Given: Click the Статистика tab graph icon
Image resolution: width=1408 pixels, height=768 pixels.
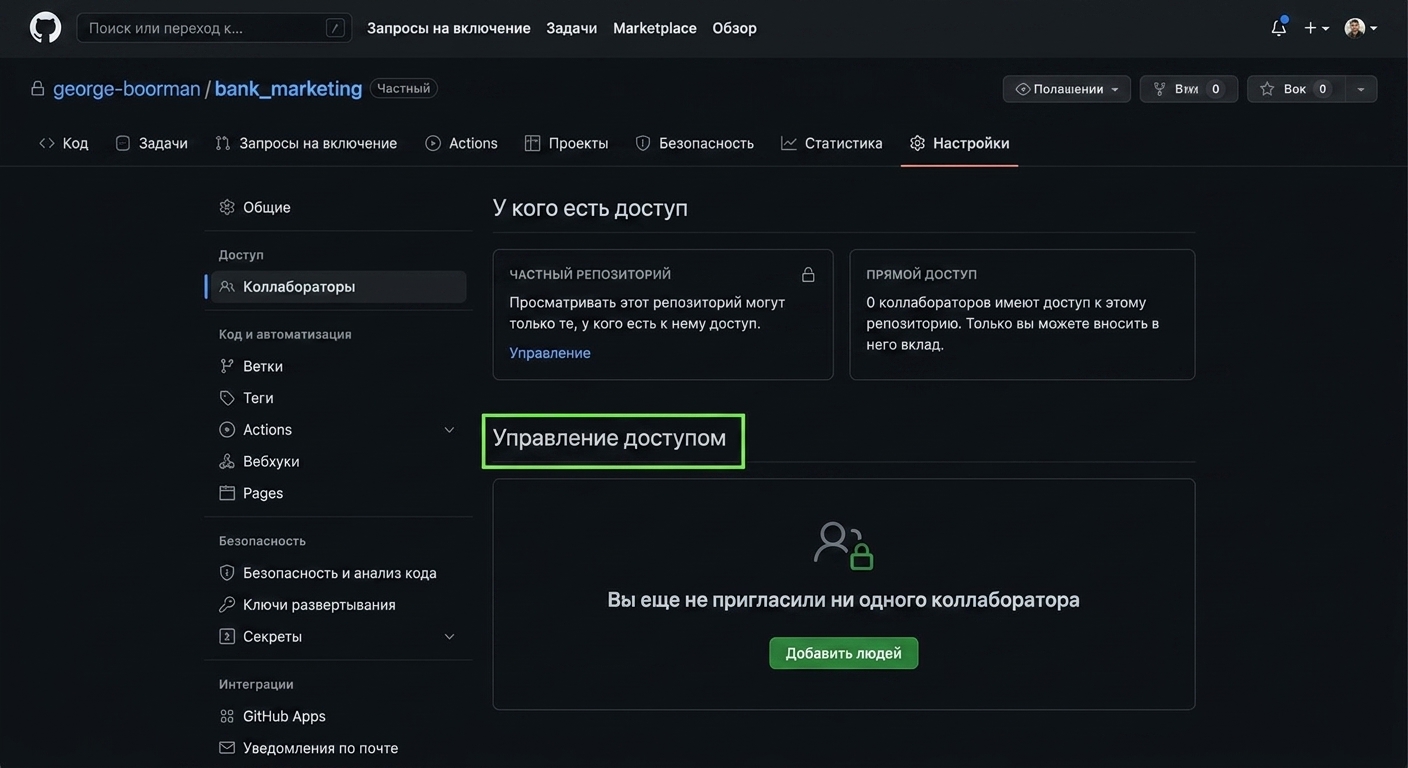Looking at the screenshot, I should click(x=789, y=143).
